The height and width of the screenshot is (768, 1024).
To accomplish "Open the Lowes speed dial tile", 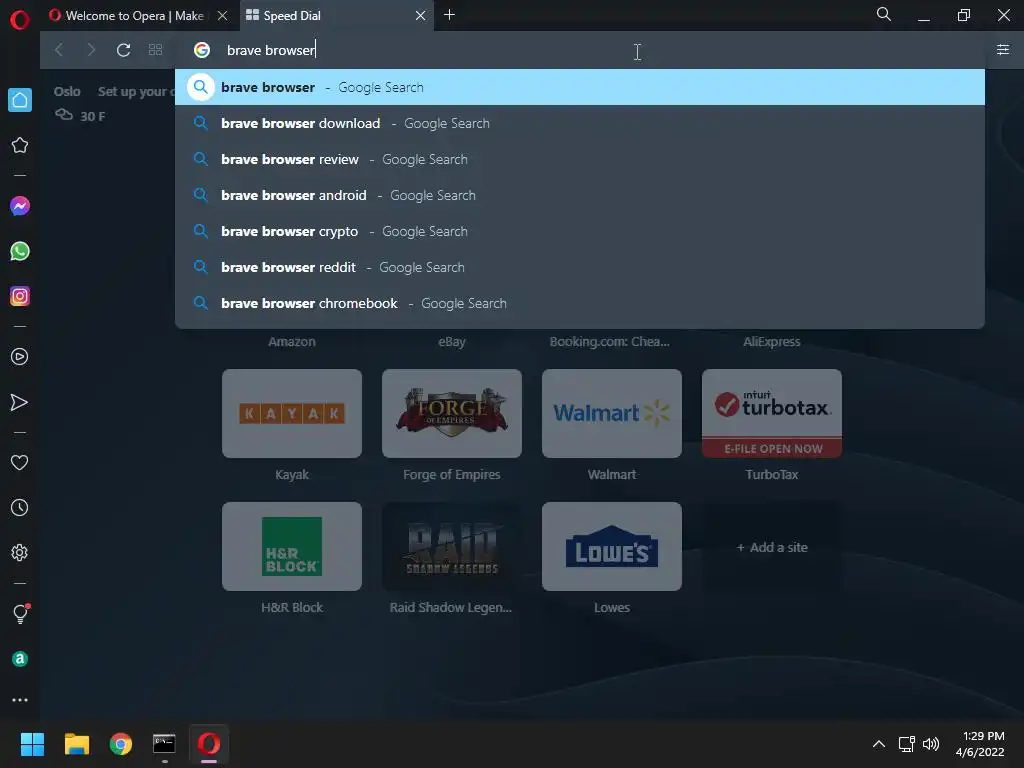I will point(612,547).
